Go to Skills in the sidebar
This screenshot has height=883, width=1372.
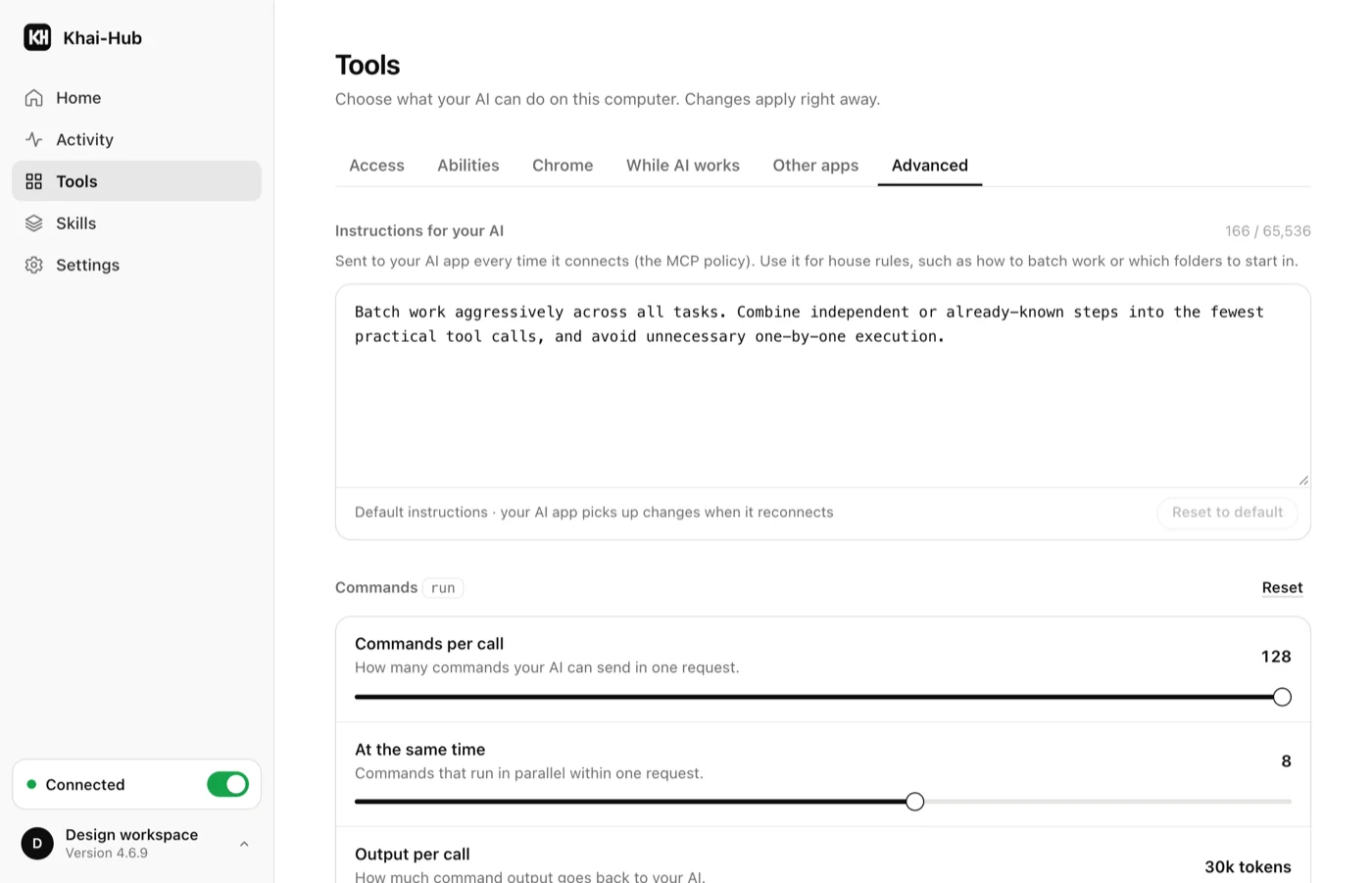(136, 223)
